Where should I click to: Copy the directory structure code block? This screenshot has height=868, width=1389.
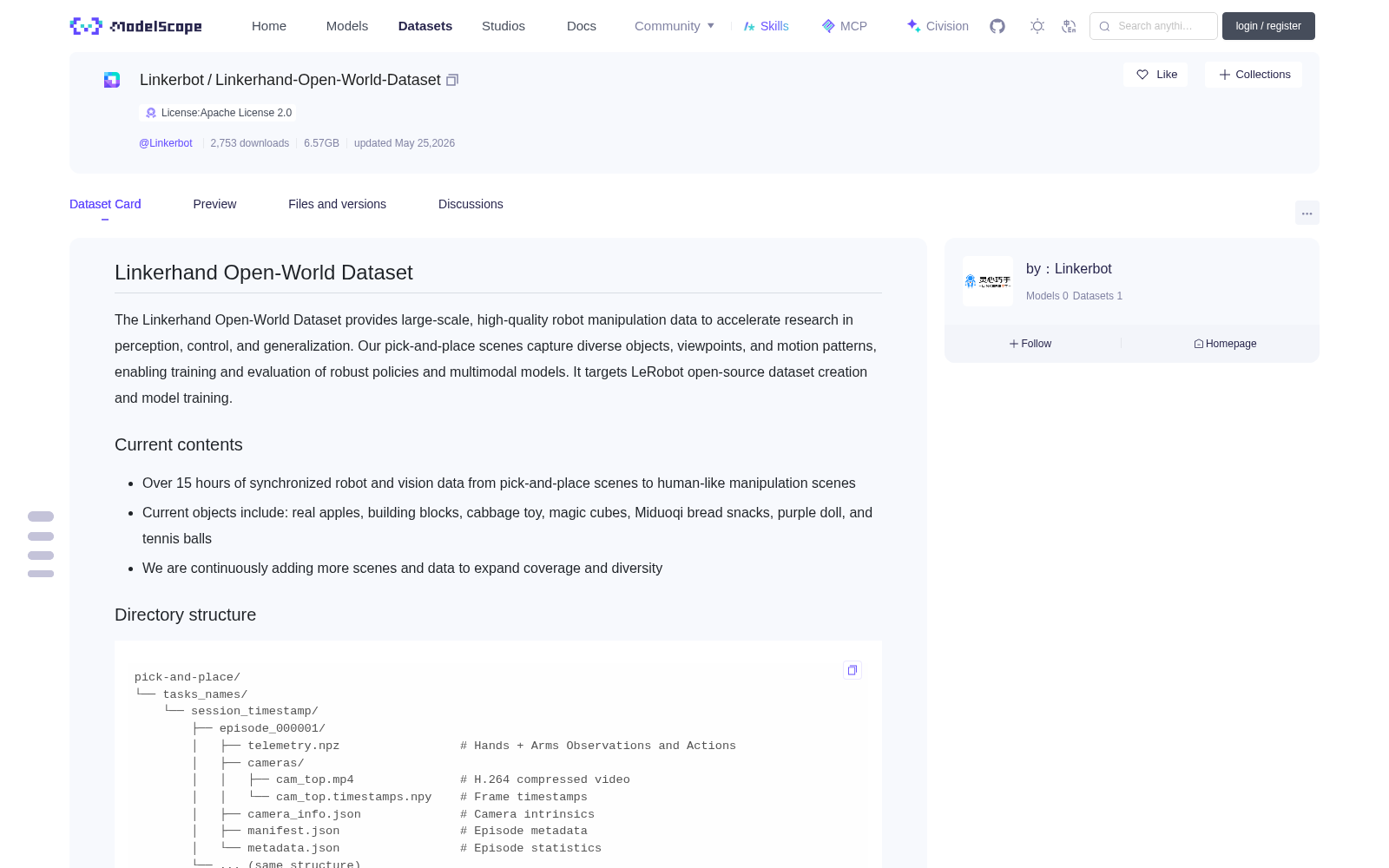point(852,670)
